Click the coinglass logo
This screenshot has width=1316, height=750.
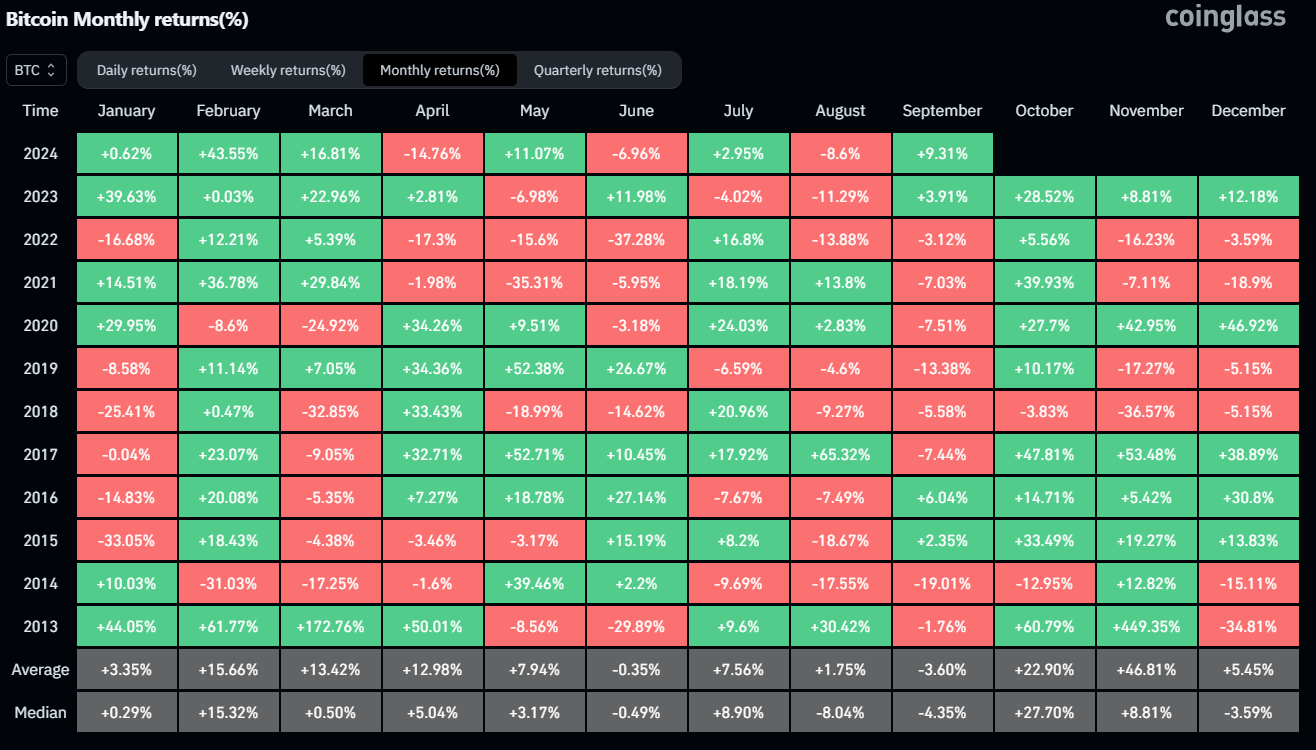click(1225, 18)
